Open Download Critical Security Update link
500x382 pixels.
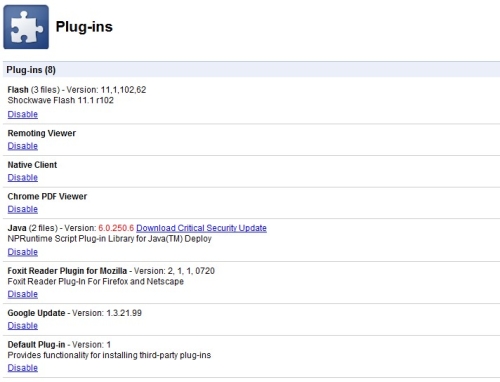tap(201, 228)
